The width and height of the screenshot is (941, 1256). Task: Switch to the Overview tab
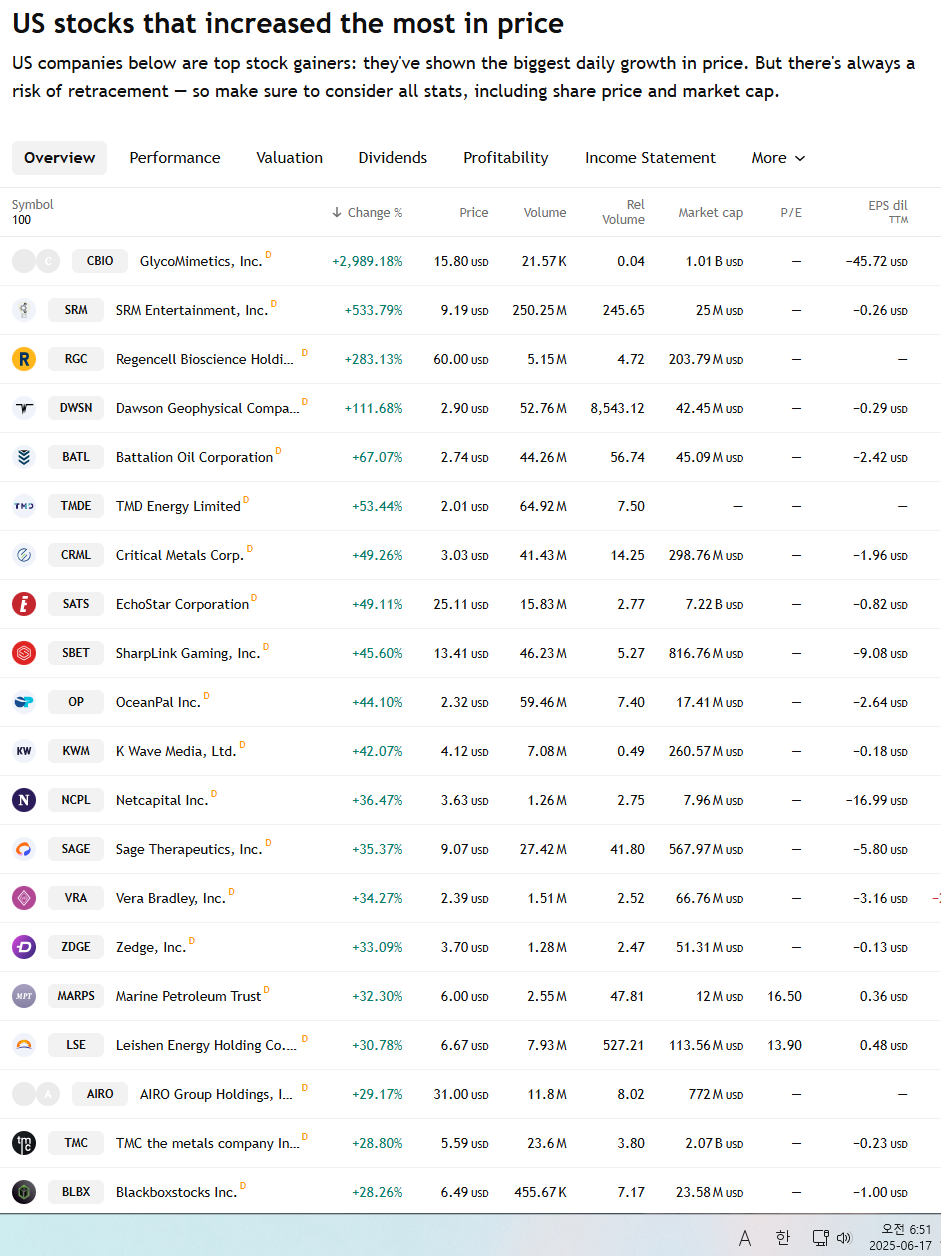click(60, 158)
